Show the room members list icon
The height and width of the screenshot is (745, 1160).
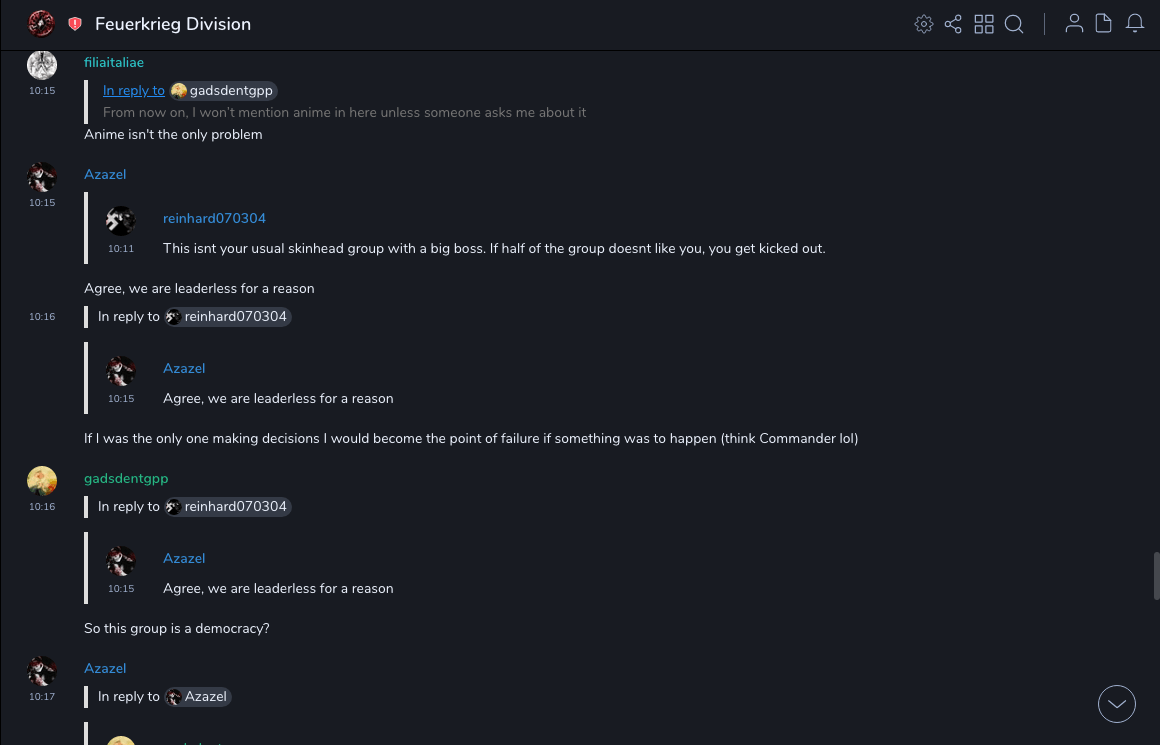point(1074,24)
